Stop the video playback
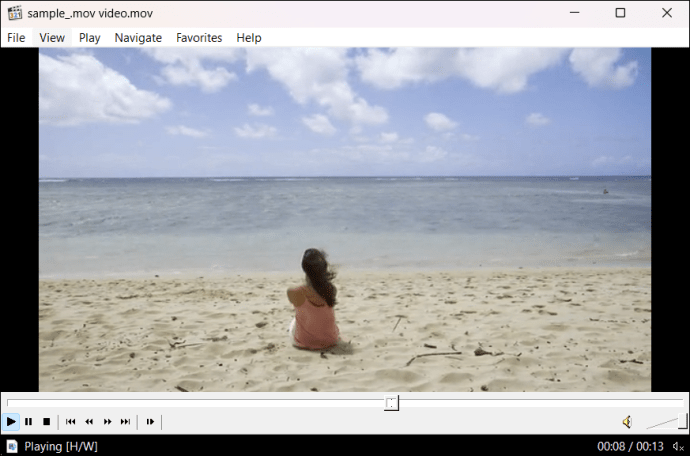Image resolution: width=690 pixels, height=456 pixels. 46,422
